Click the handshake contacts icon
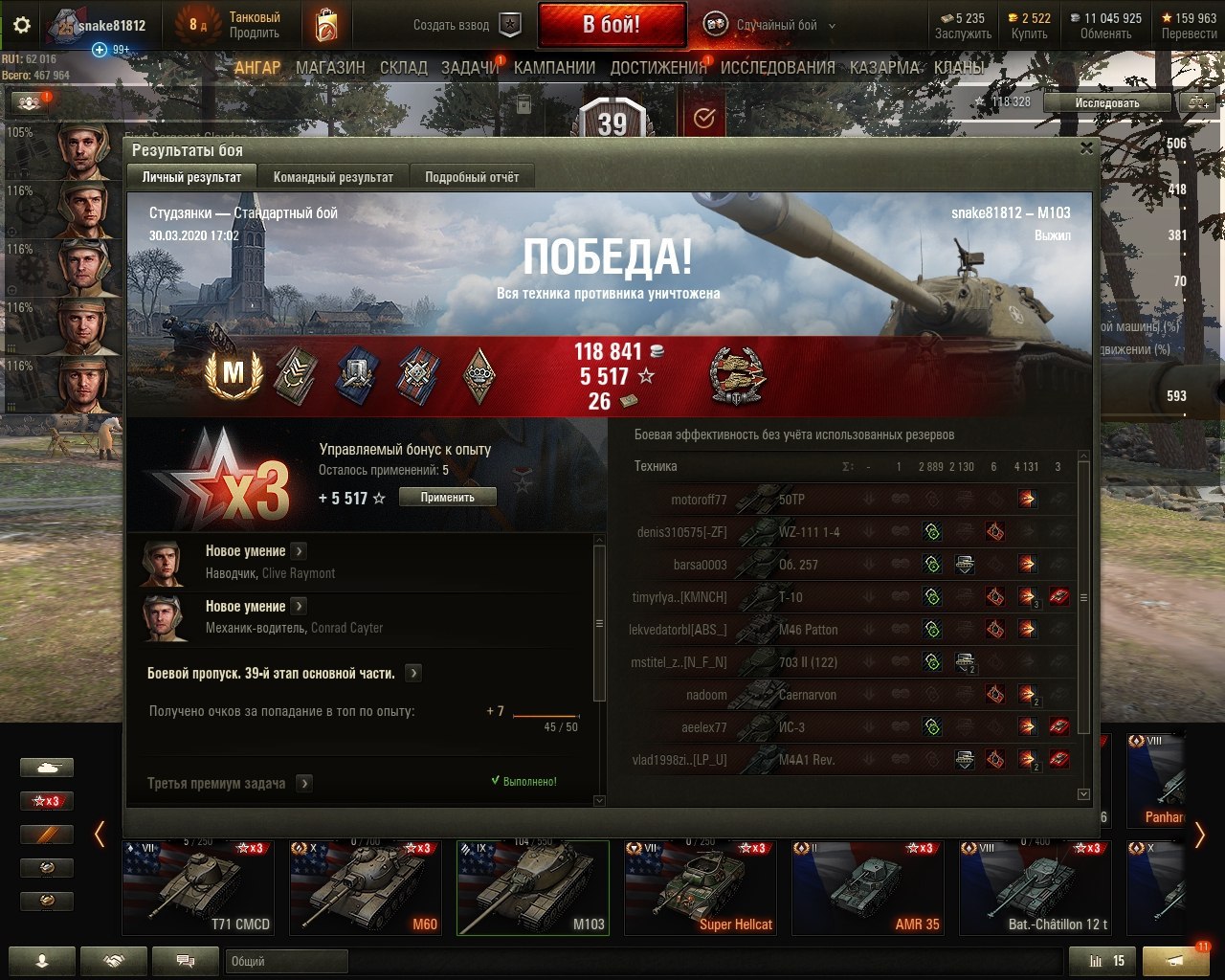1225x980 pixels. point(114,961)
